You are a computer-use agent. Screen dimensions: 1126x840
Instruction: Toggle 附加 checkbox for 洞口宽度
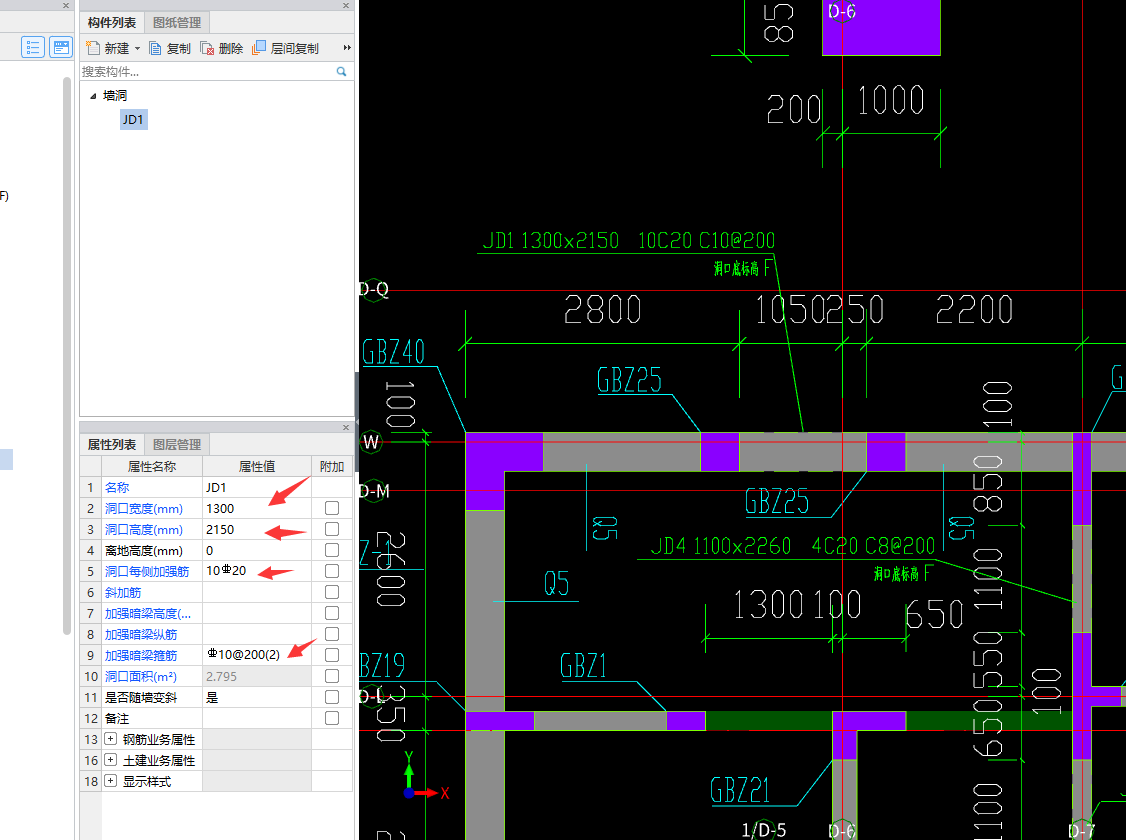(332, 508)
